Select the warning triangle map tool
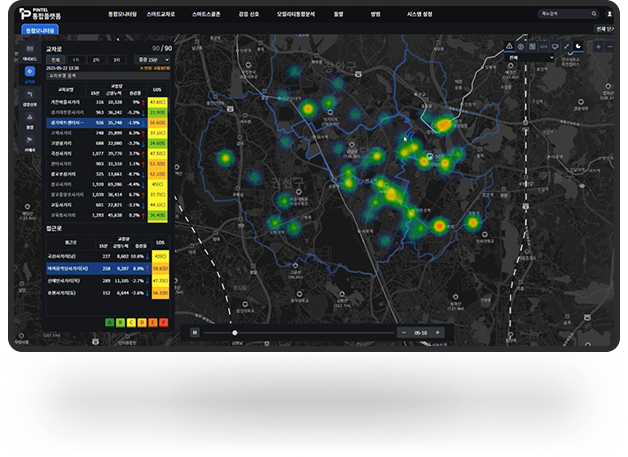 (508, 46)
